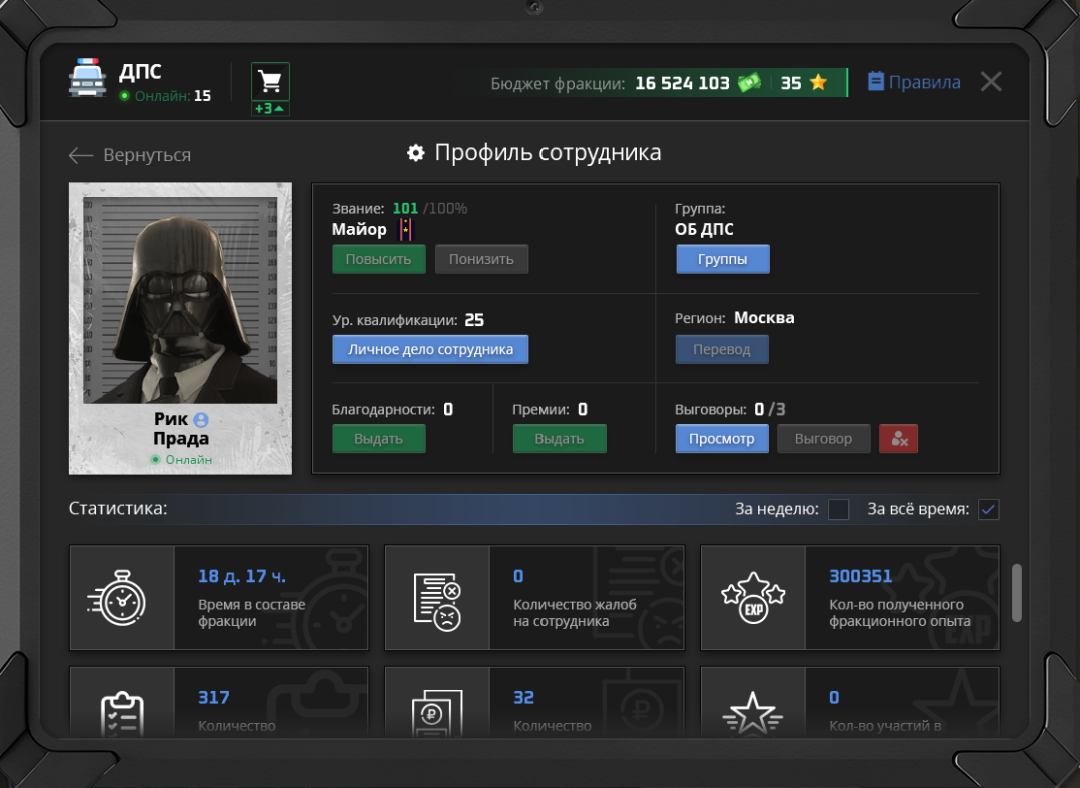
Task: Click the Перевод region transfer button
Action: [722, 349]
